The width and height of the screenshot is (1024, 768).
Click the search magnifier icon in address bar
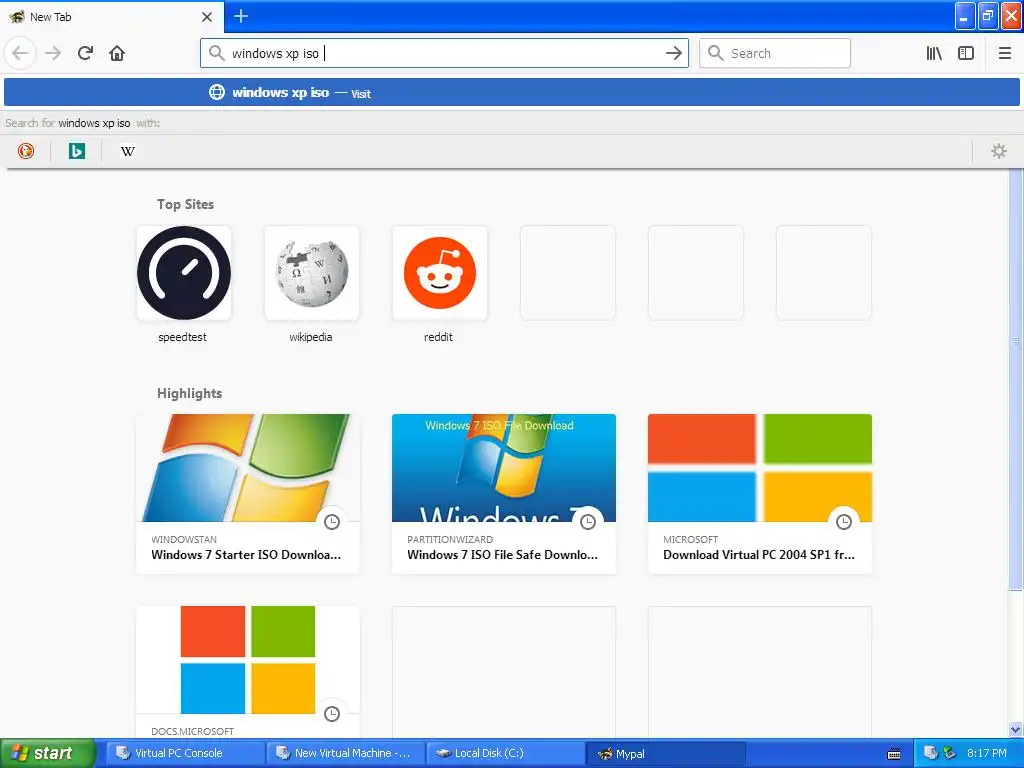pos(217,53)
